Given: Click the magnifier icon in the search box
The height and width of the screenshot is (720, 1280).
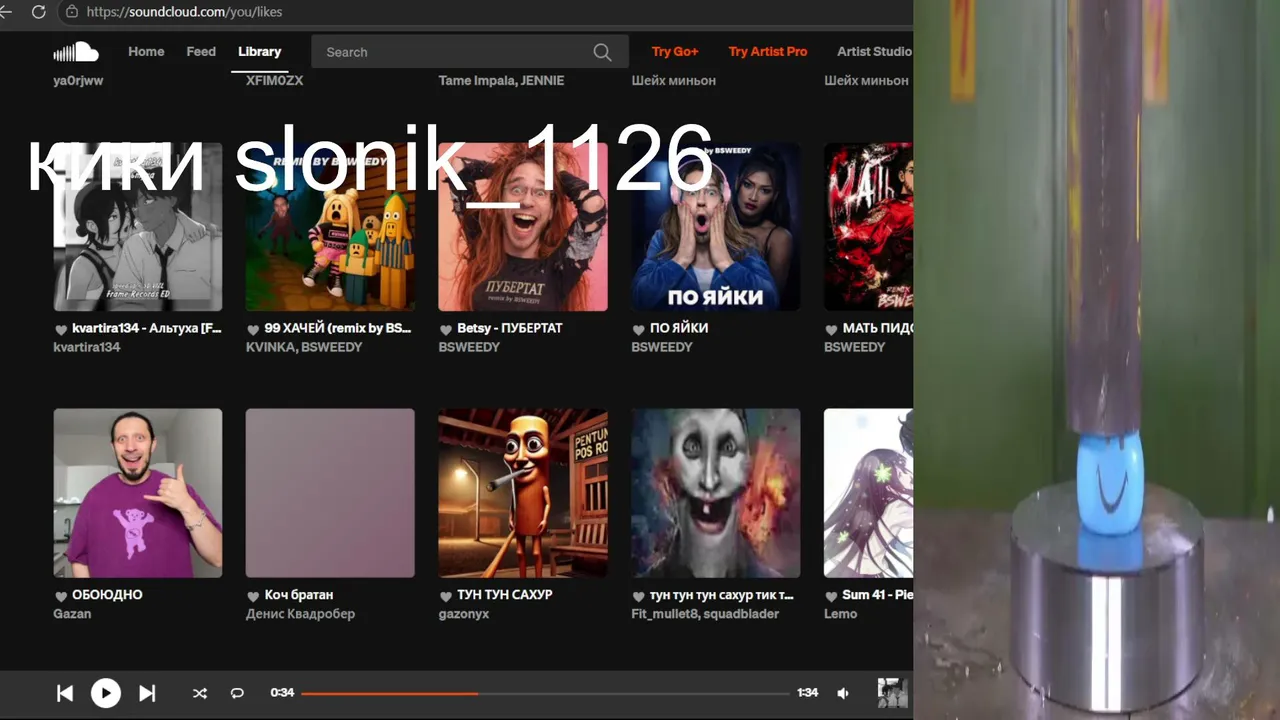Looking at the screenshot, I should [602, 52].
